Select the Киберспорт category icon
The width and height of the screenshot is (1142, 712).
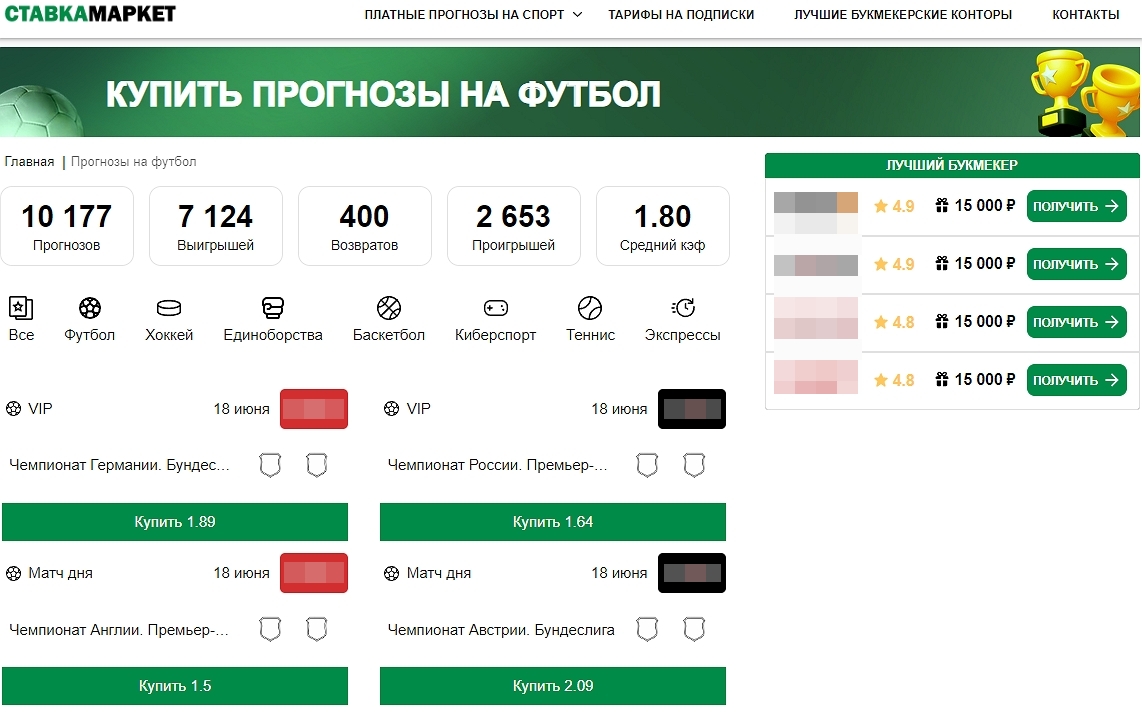pyautogui.click(x=494, y=310)
